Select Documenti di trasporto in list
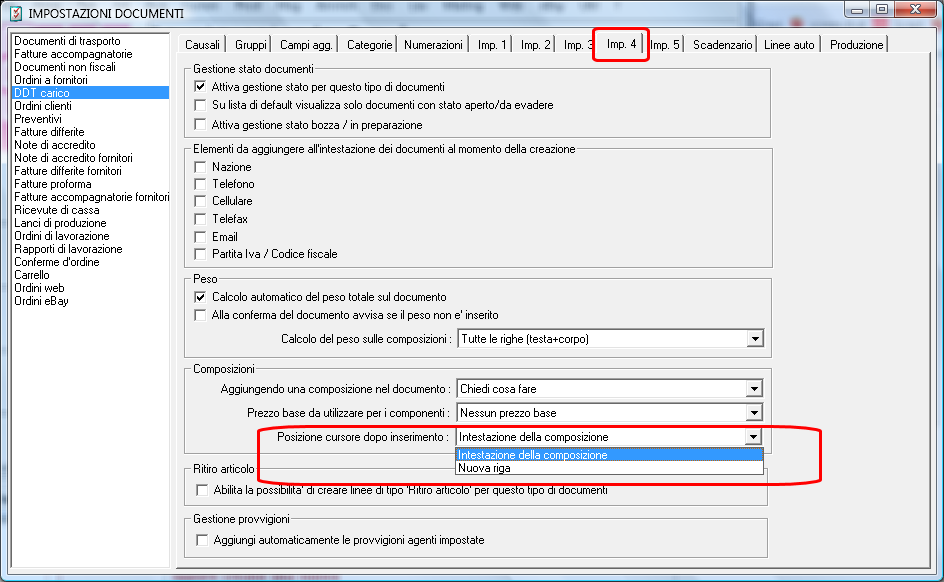Viewport: 944px width, 582px height. [90, 41]
